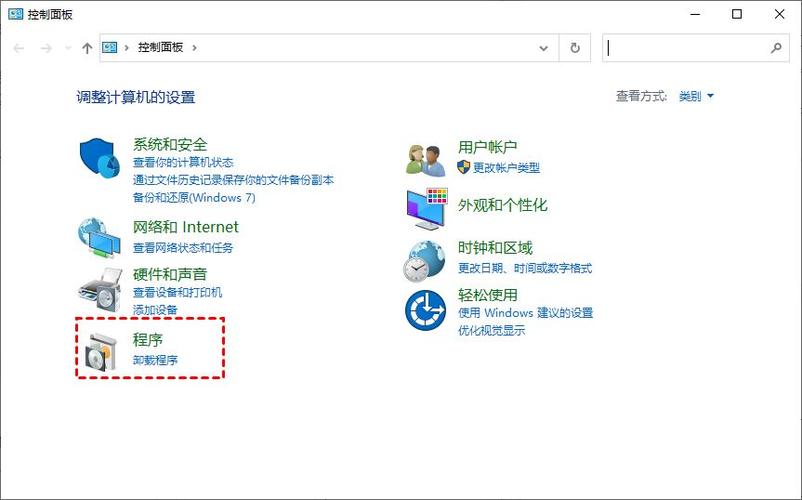Expand chevron before 控制面板 in address bar
Screen dimensions: 802x500
click(126, 48)
